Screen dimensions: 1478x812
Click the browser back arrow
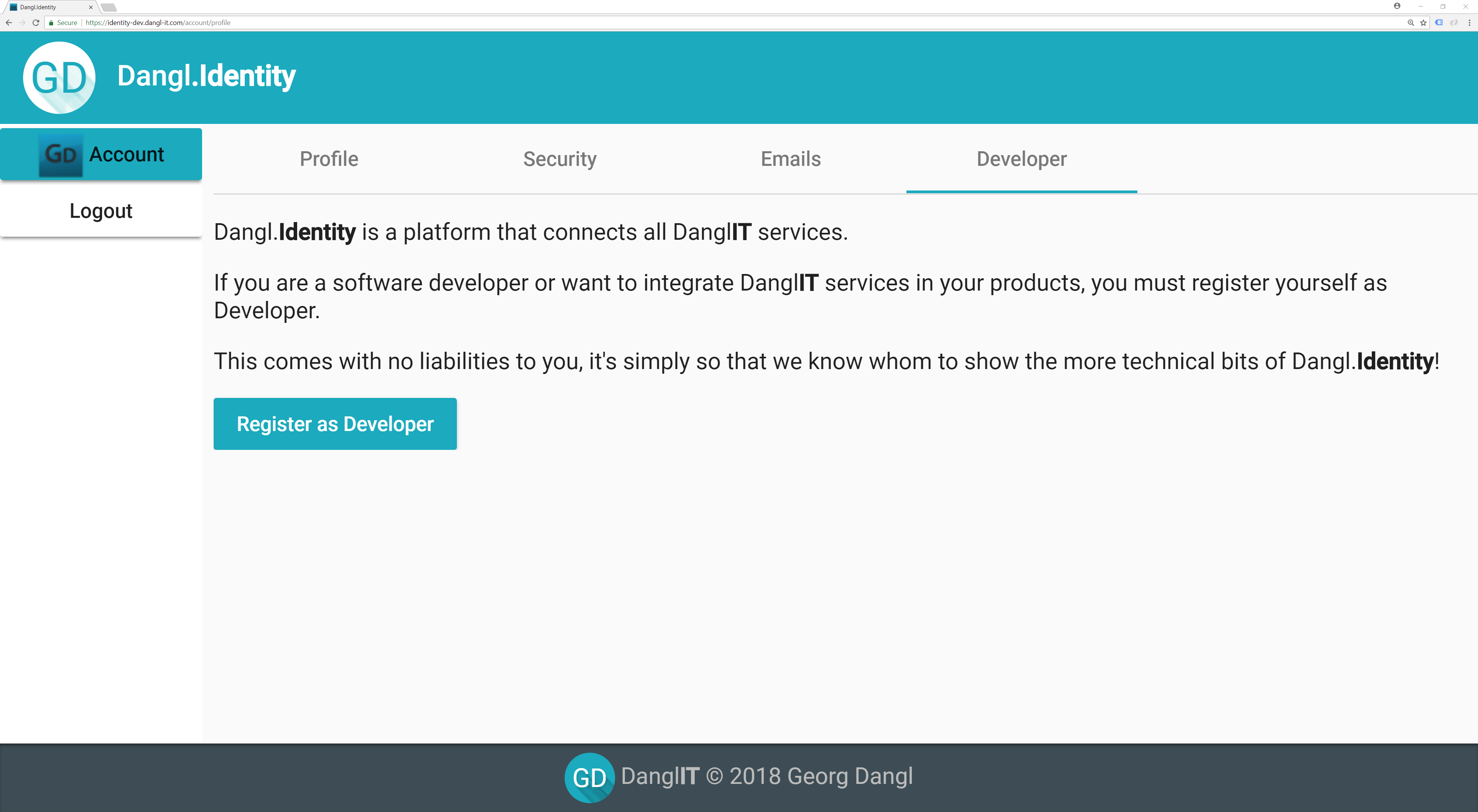click(8, 22)
